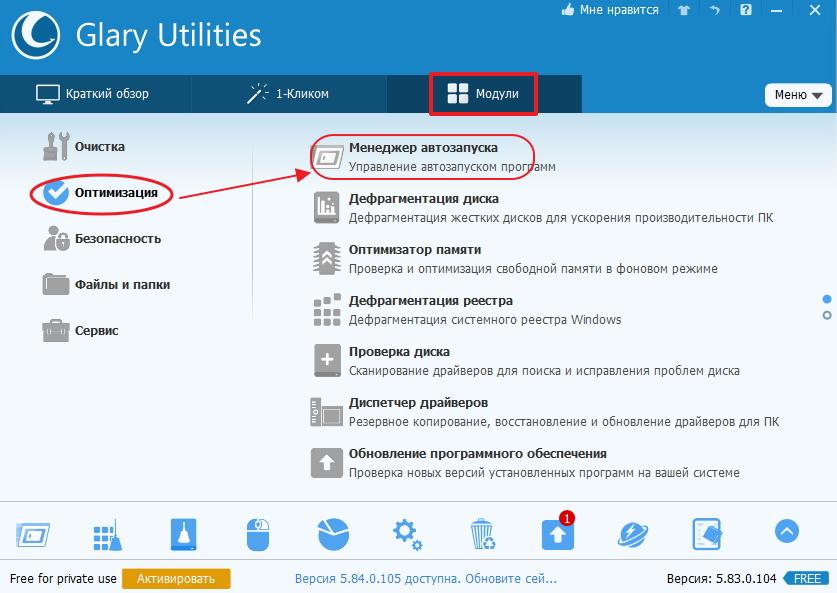Click the Безопасность person-with-lock icon

[57, 239]
